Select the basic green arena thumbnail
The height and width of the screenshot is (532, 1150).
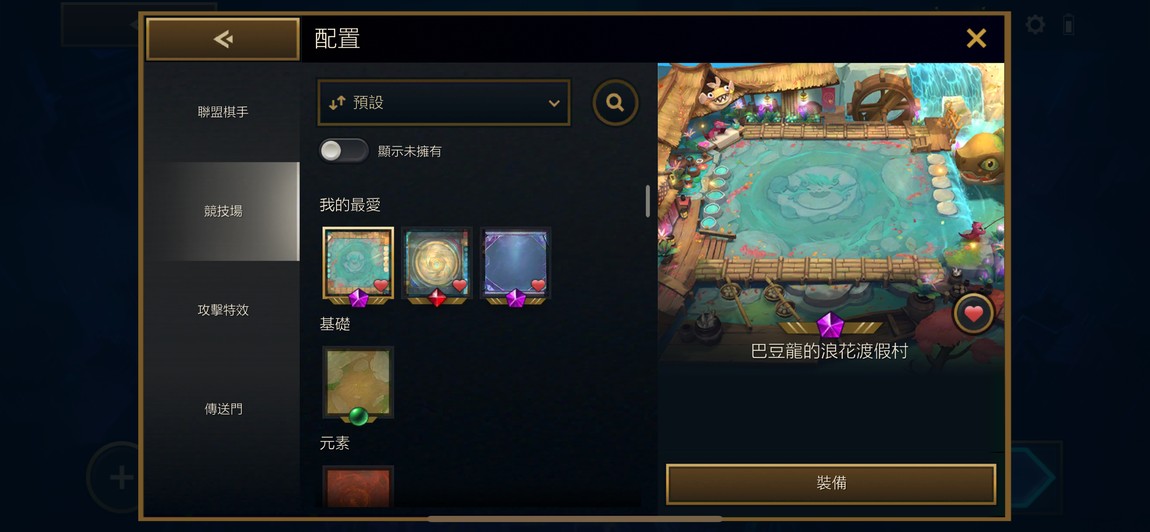coord(358,382)
